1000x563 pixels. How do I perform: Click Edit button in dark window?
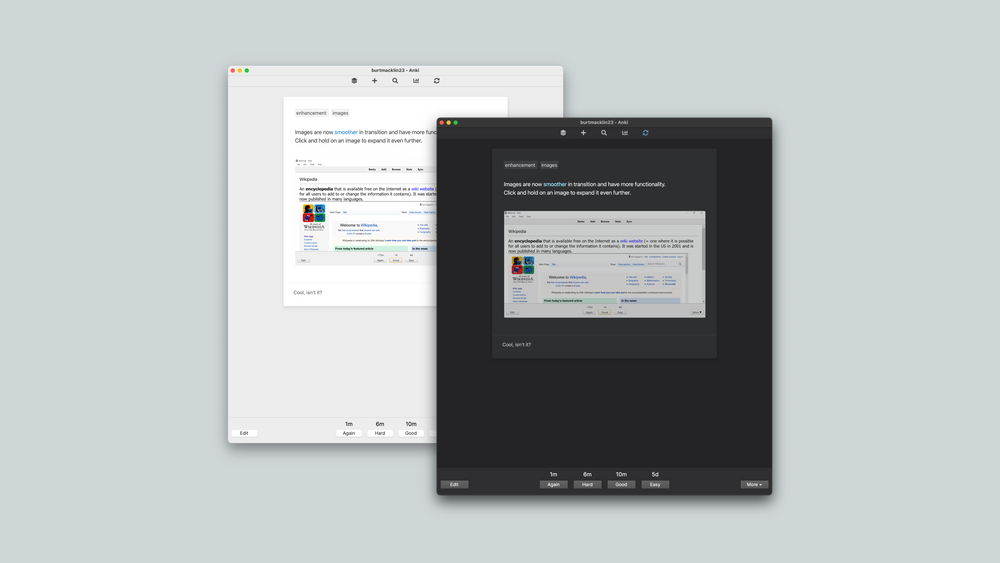click(454, 485)
